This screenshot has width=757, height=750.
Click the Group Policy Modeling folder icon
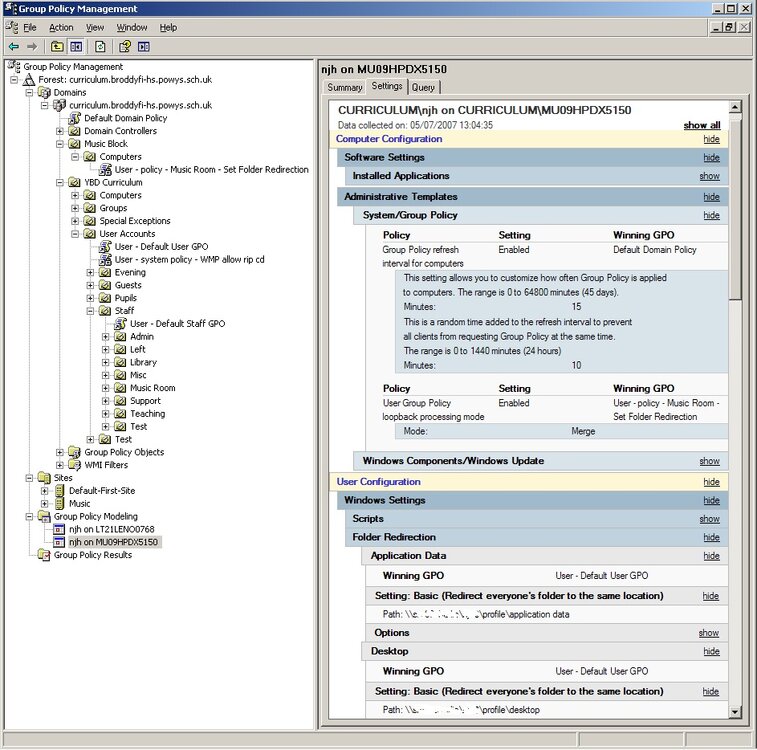click(44, 516)
